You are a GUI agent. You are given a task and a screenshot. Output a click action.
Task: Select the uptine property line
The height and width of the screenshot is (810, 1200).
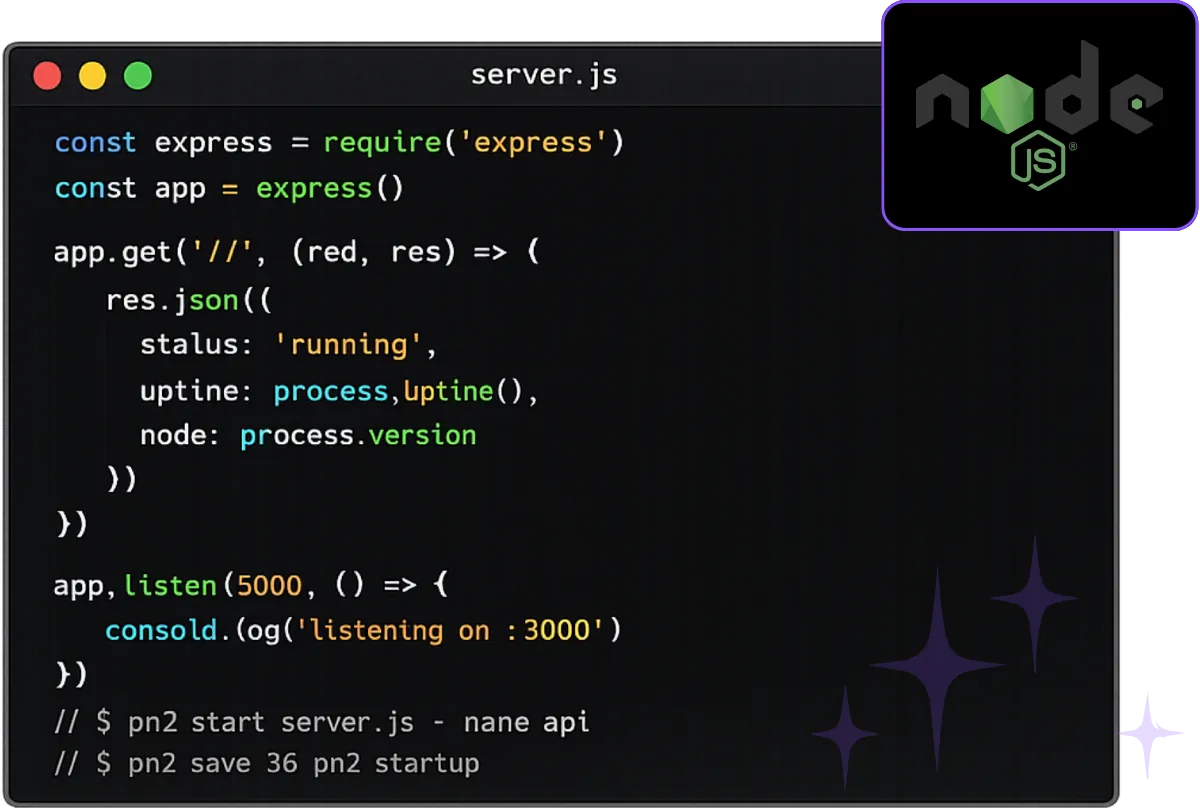click(x=337, y=390)
